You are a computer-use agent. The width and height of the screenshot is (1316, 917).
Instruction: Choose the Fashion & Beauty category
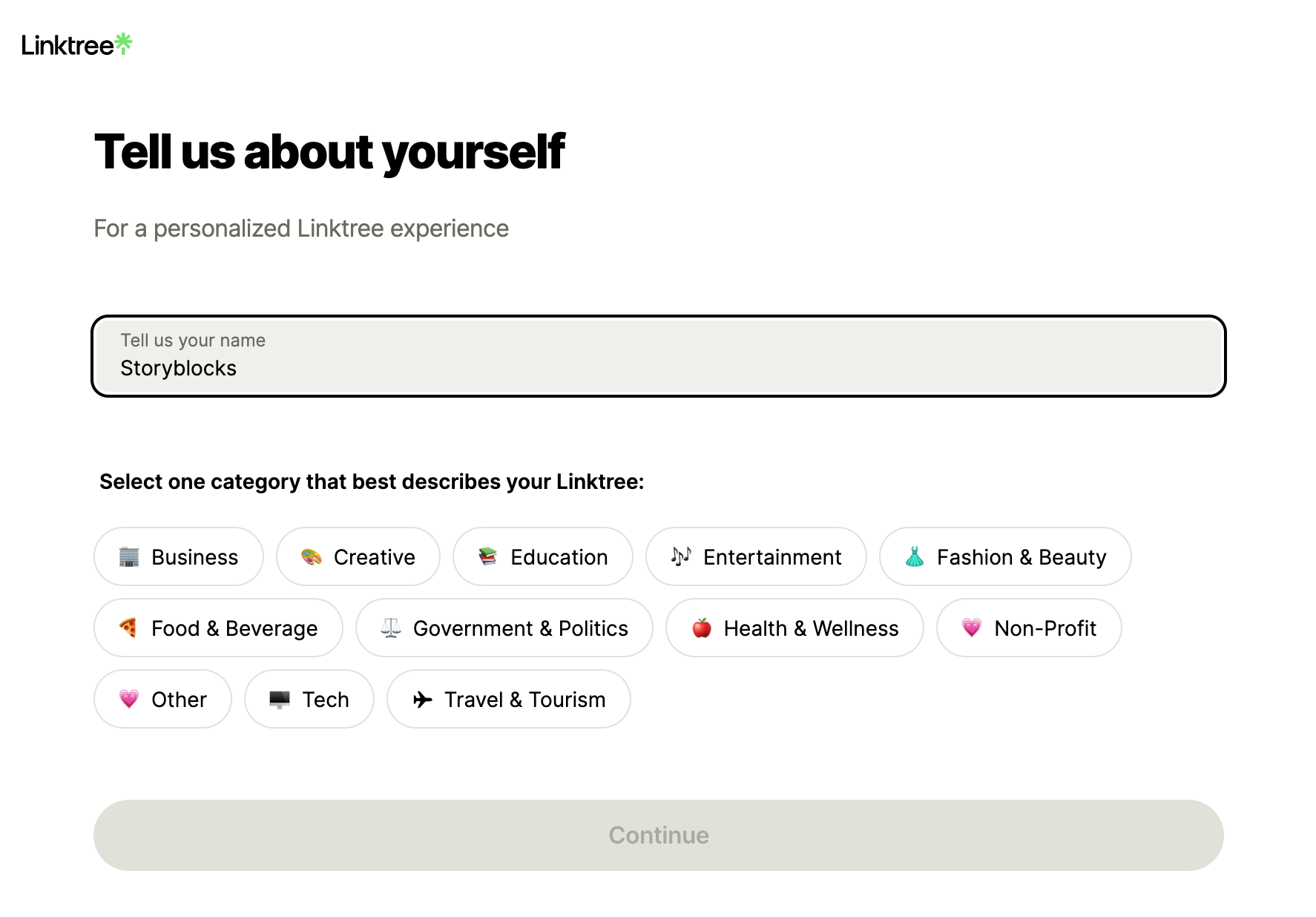click(x=1005, y=556)
